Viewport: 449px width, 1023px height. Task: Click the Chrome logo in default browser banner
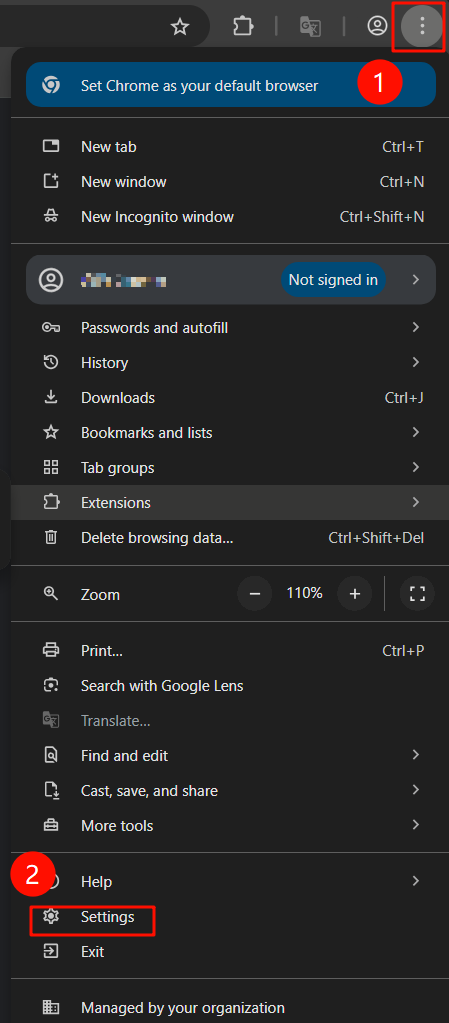tap(51, 85)
